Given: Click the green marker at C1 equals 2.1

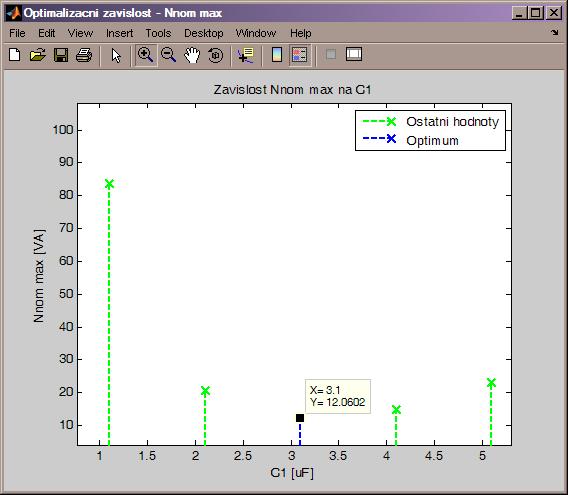Looking at the screenshot, I should click(205, 391).
